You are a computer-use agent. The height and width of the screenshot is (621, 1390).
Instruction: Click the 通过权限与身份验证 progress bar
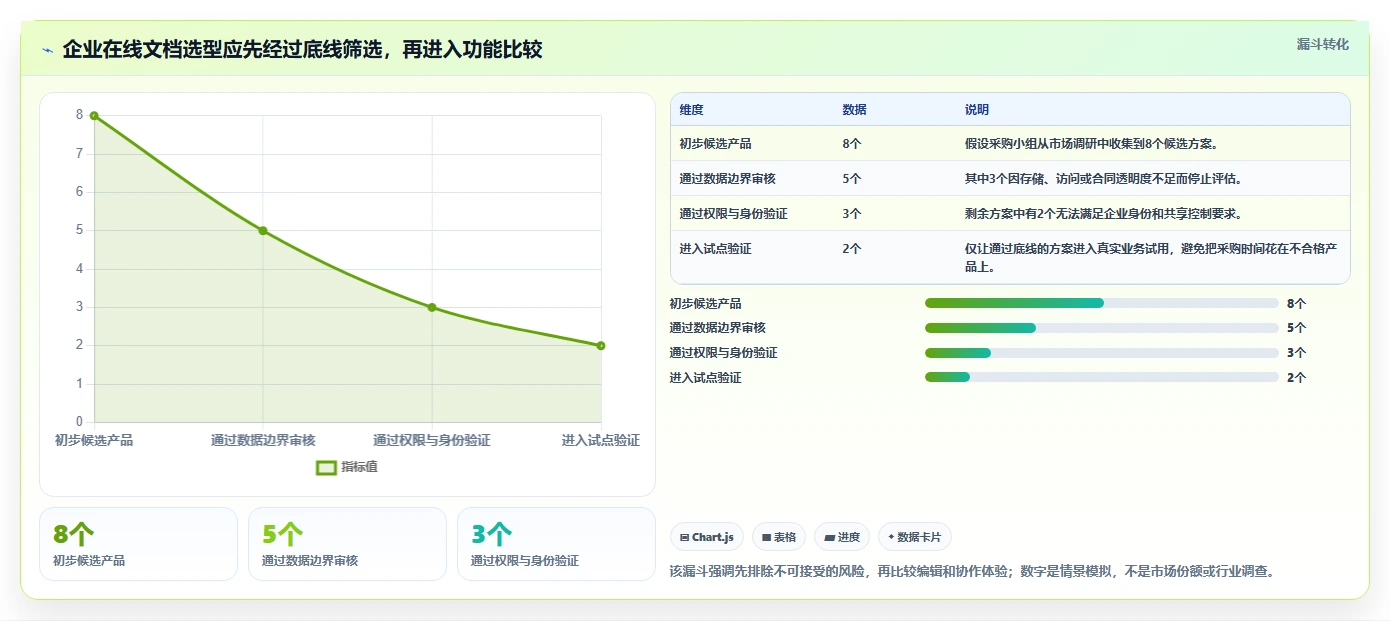[x=1102, y=353]
